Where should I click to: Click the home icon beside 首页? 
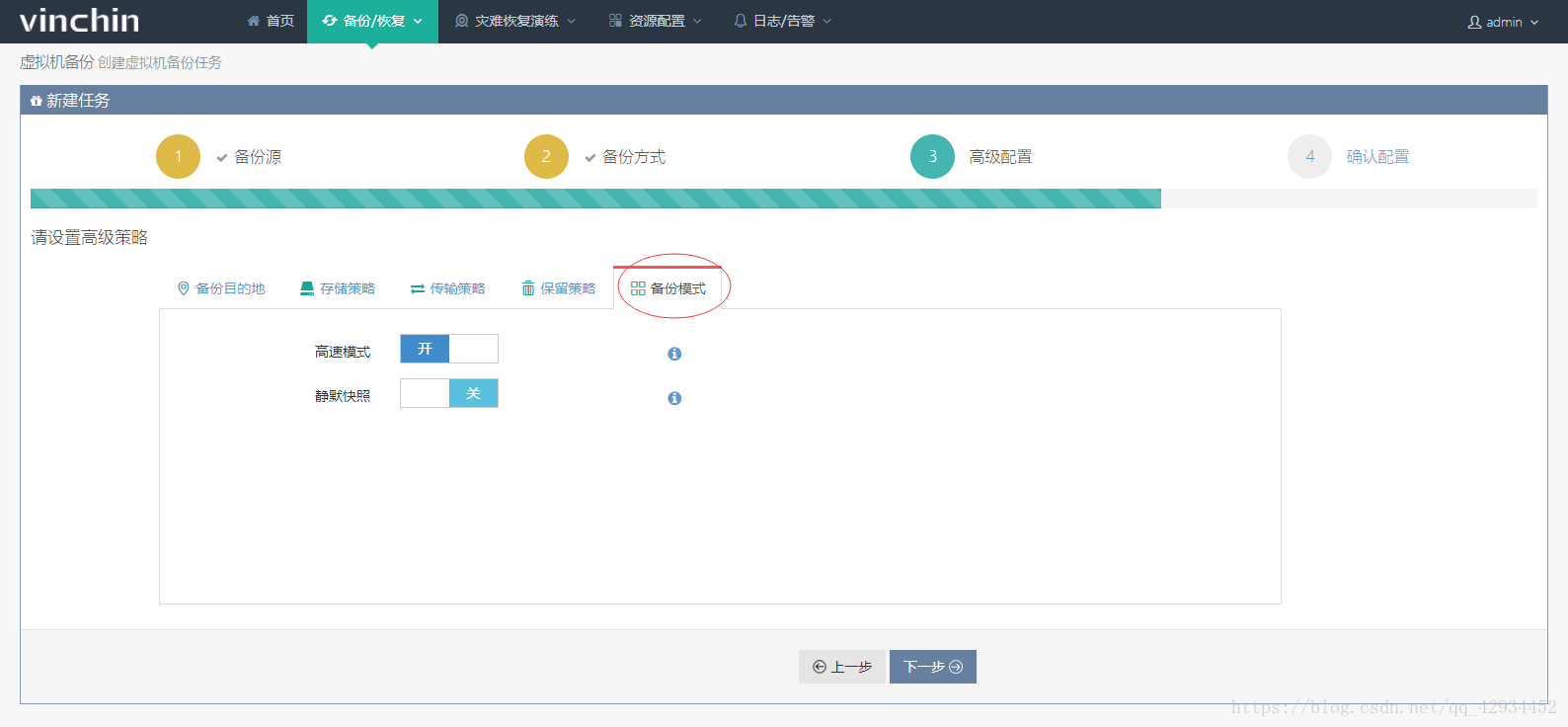pos(254,21)
